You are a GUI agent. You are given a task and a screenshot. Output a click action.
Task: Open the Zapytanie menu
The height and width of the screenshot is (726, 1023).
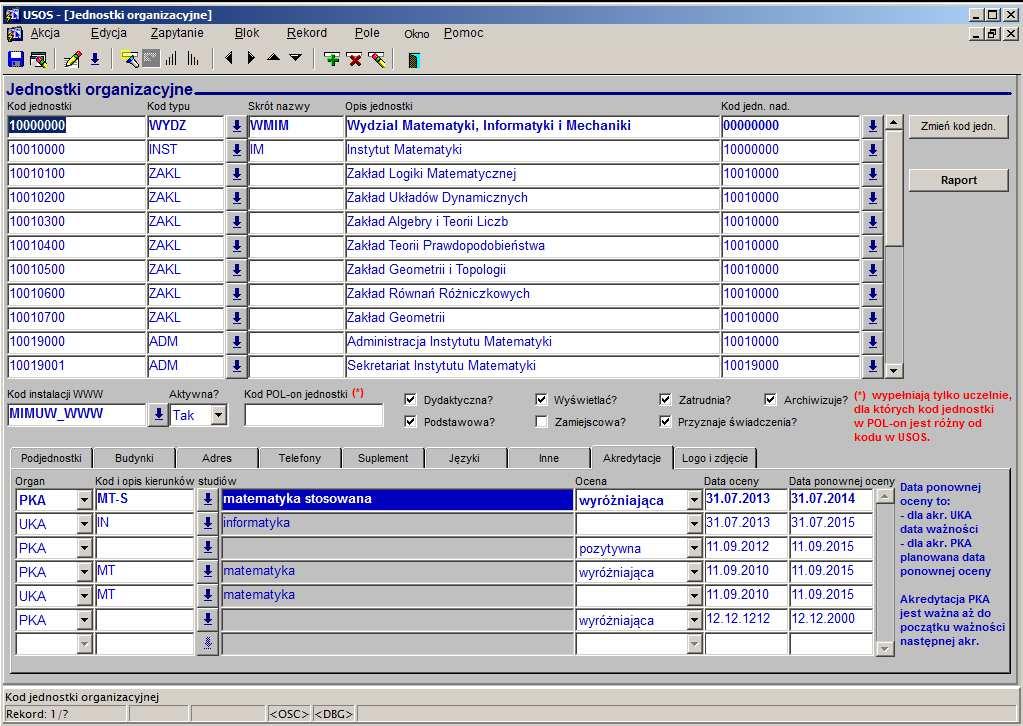(x=177, y=33)
